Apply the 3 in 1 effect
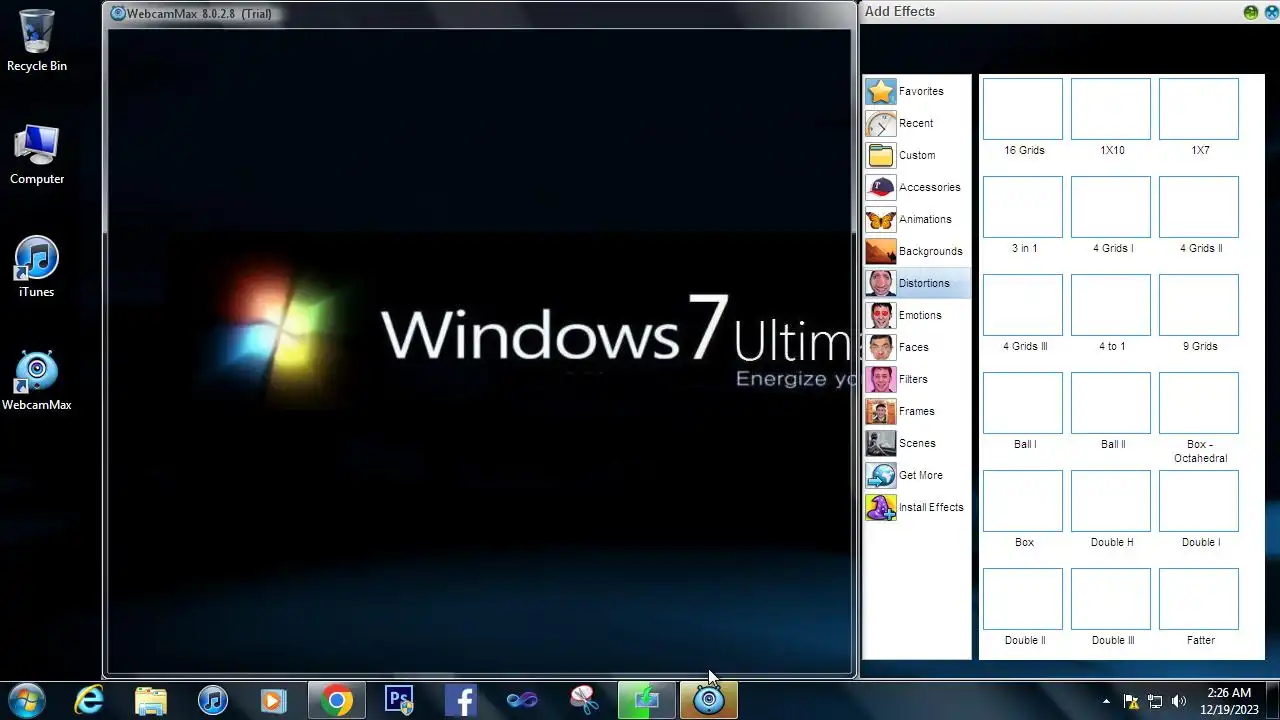The image size is (1280, 720). (x=1023, y=207)
